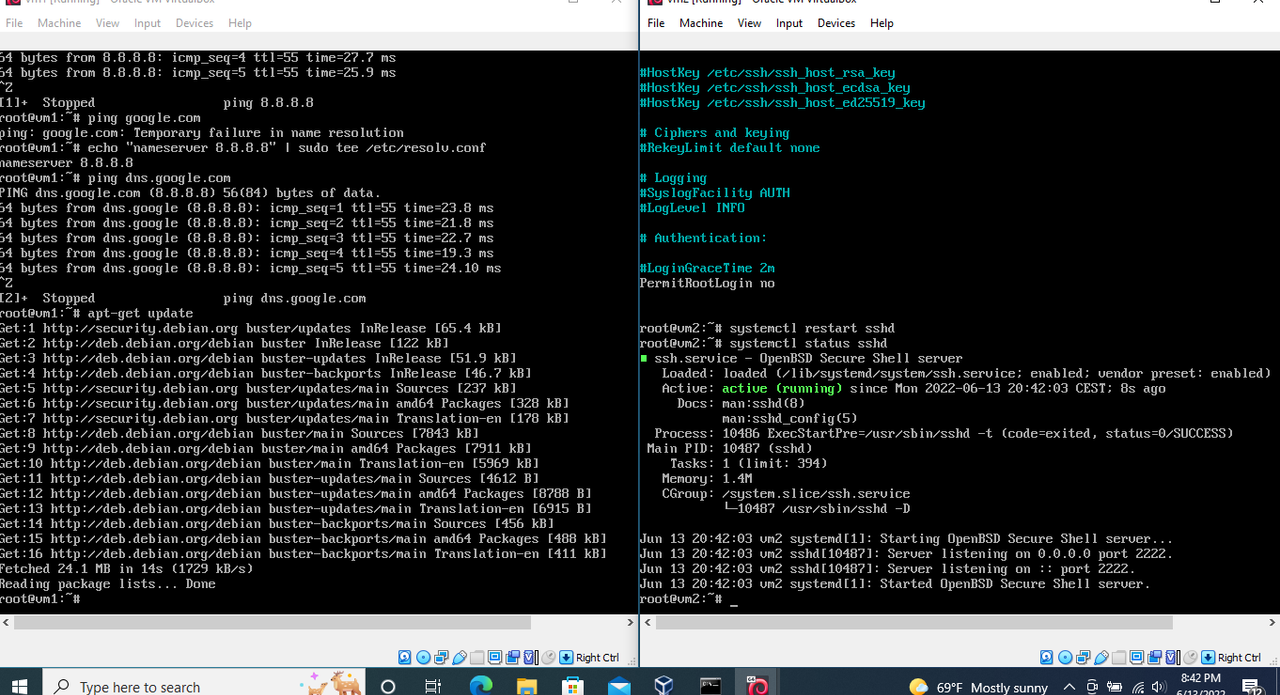This screenshot has width=1280, height=695.
Task: Open Command Prompt icon on the taskbar
Action: tap(711, 686)
